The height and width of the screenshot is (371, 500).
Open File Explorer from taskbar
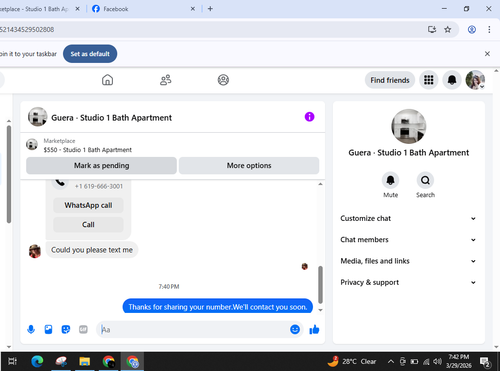85,361
